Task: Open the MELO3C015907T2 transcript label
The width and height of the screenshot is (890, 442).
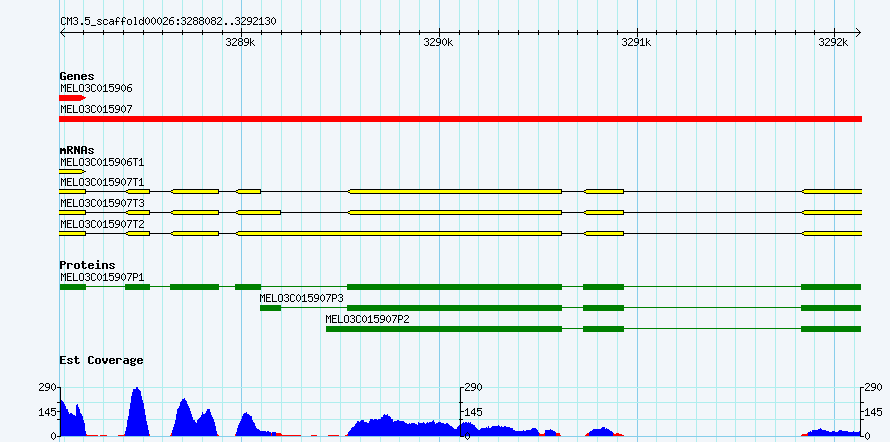Action: click(102, 224)
